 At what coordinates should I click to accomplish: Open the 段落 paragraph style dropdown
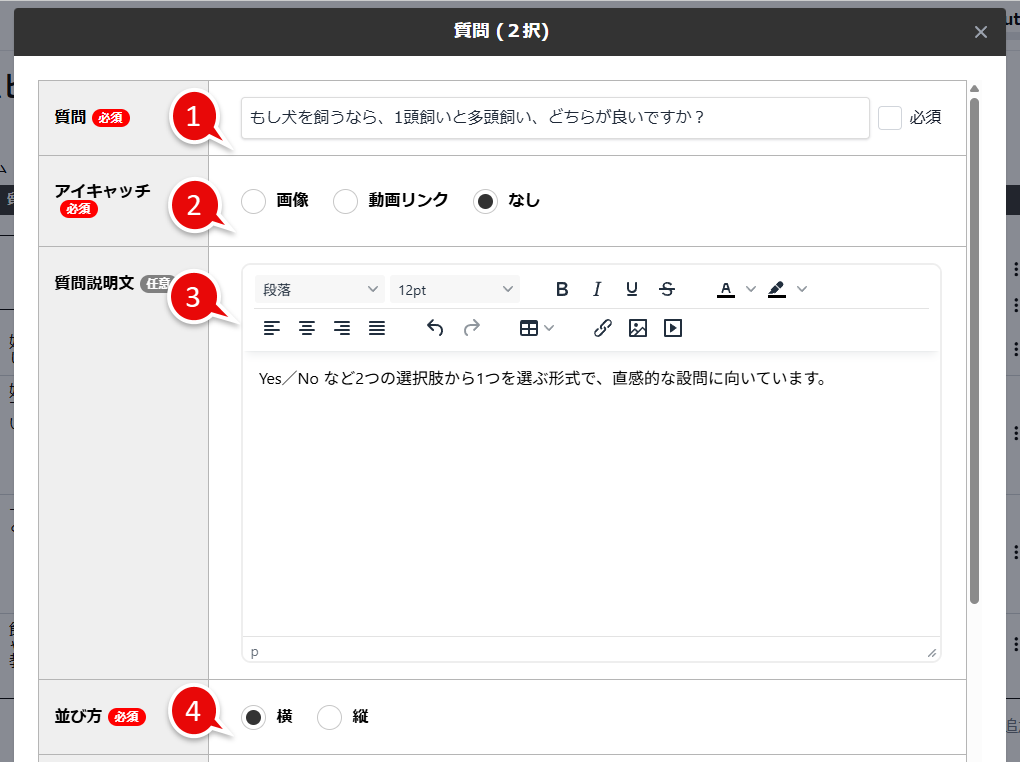coord(319,288)
